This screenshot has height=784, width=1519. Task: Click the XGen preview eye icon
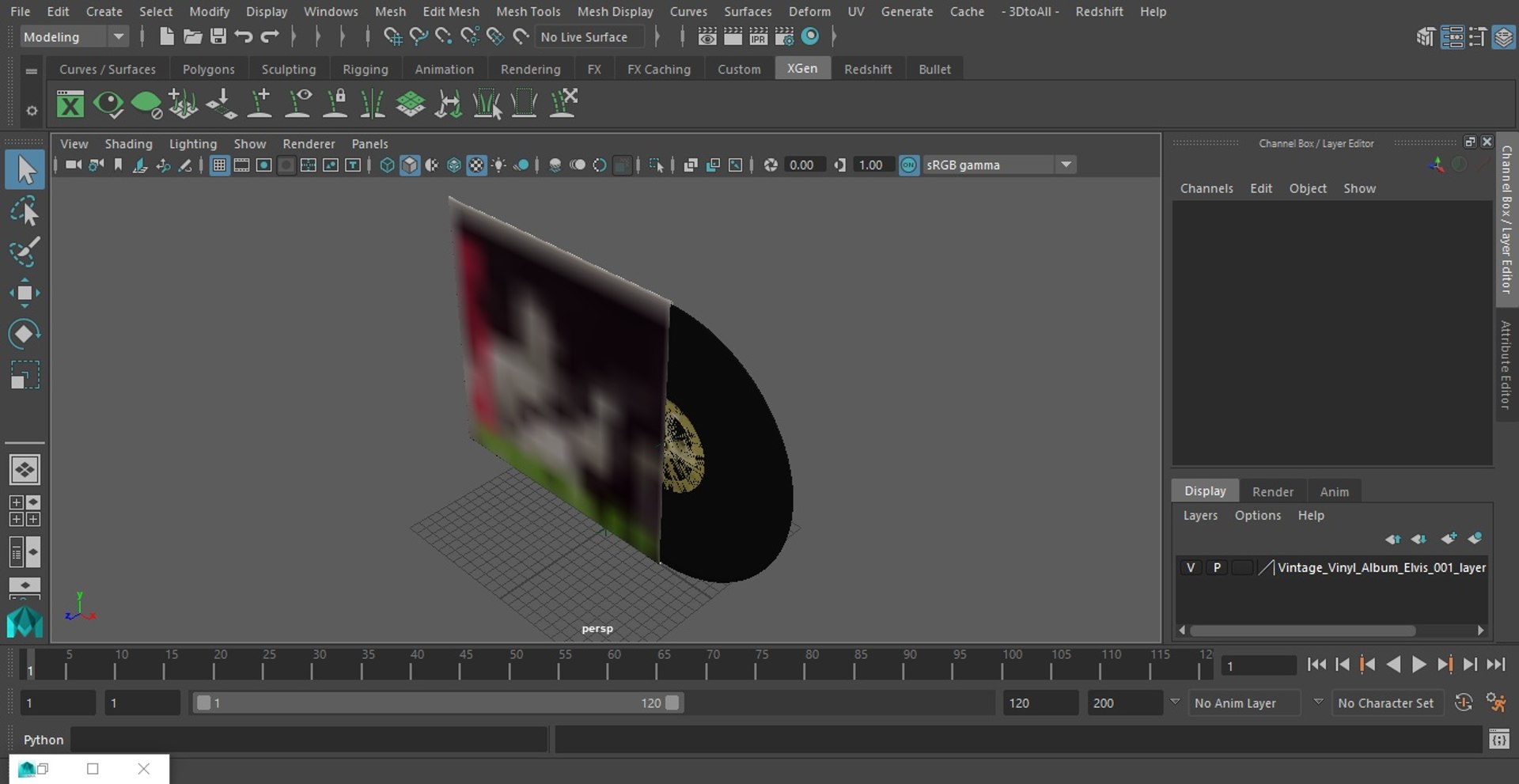point(108,104)
